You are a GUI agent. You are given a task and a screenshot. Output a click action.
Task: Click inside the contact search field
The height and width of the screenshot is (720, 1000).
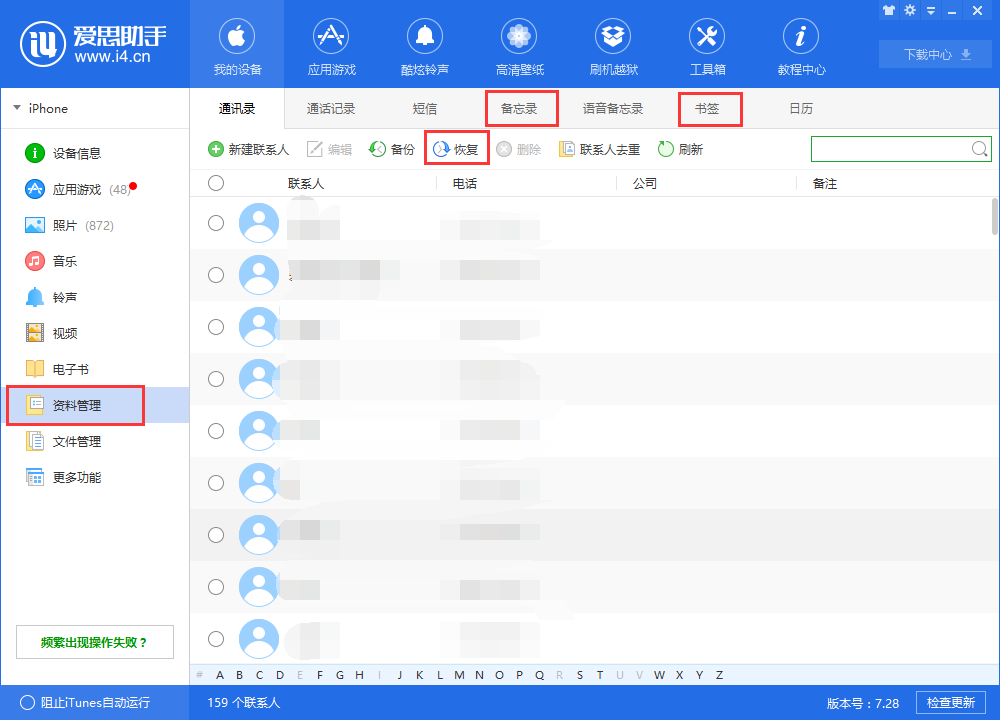(x=890, y=148)
